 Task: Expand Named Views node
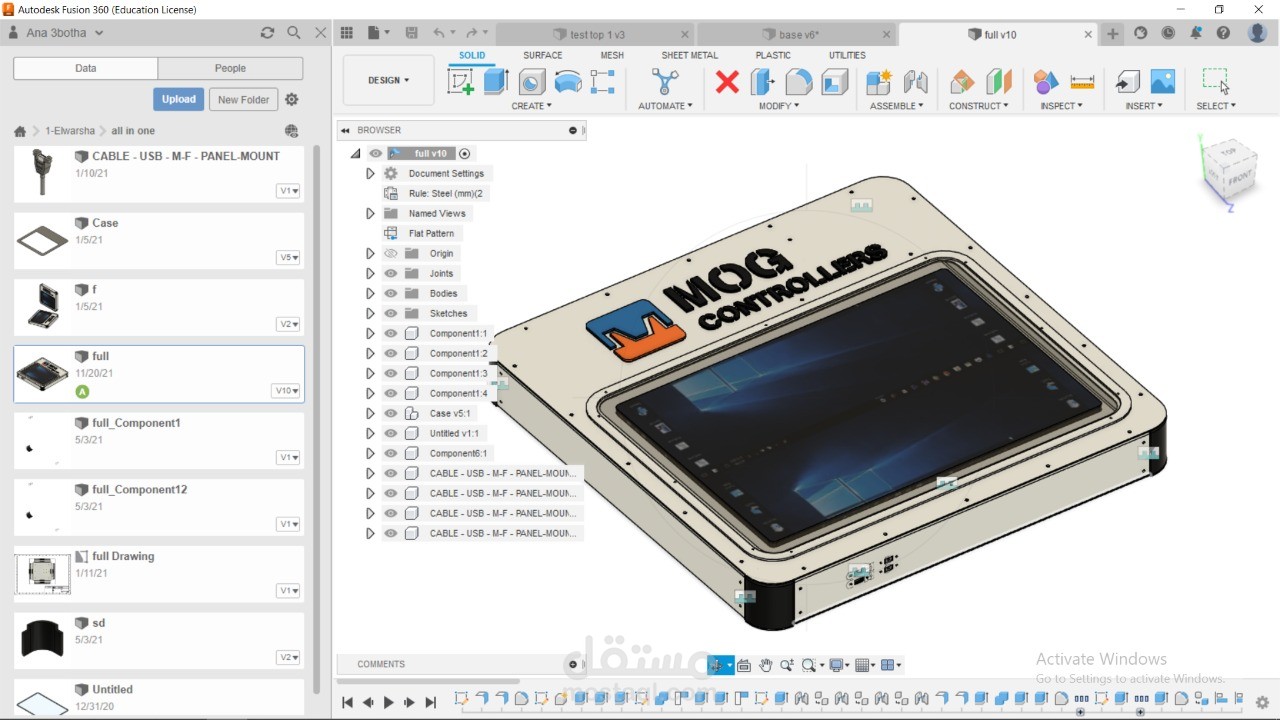[x=370, y=214]
